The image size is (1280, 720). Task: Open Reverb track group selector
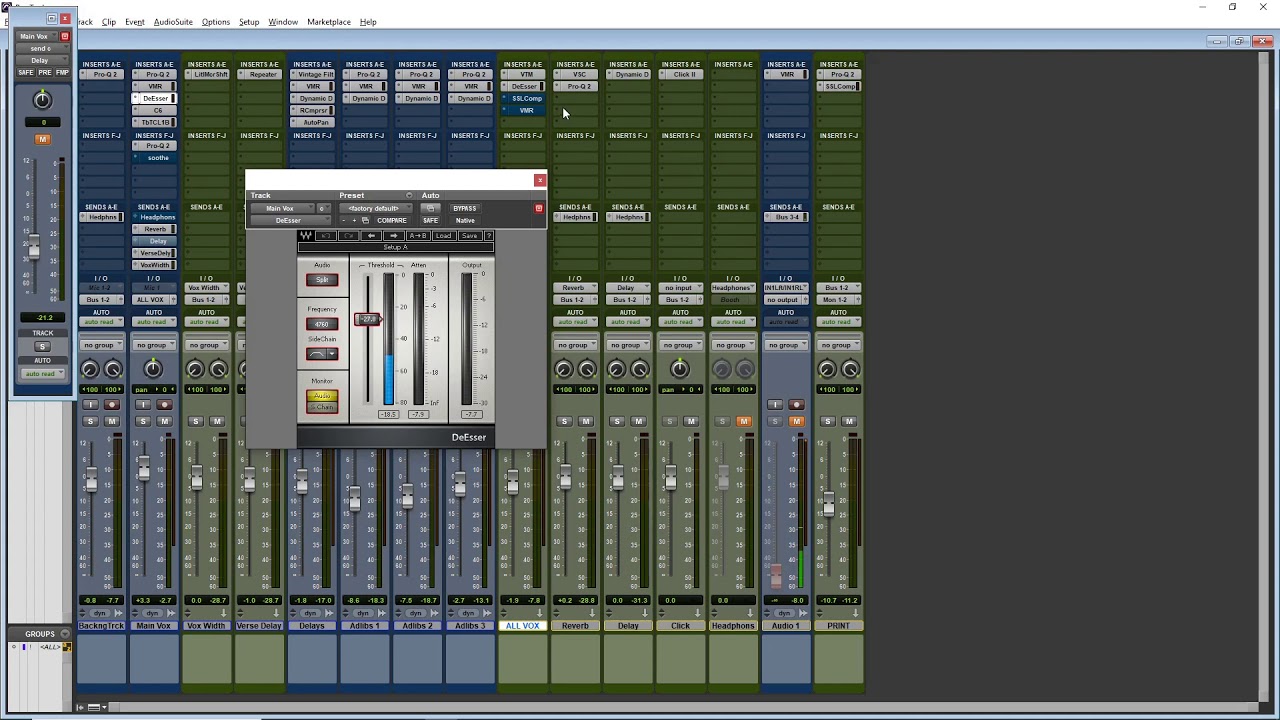[x=575, y=345]
